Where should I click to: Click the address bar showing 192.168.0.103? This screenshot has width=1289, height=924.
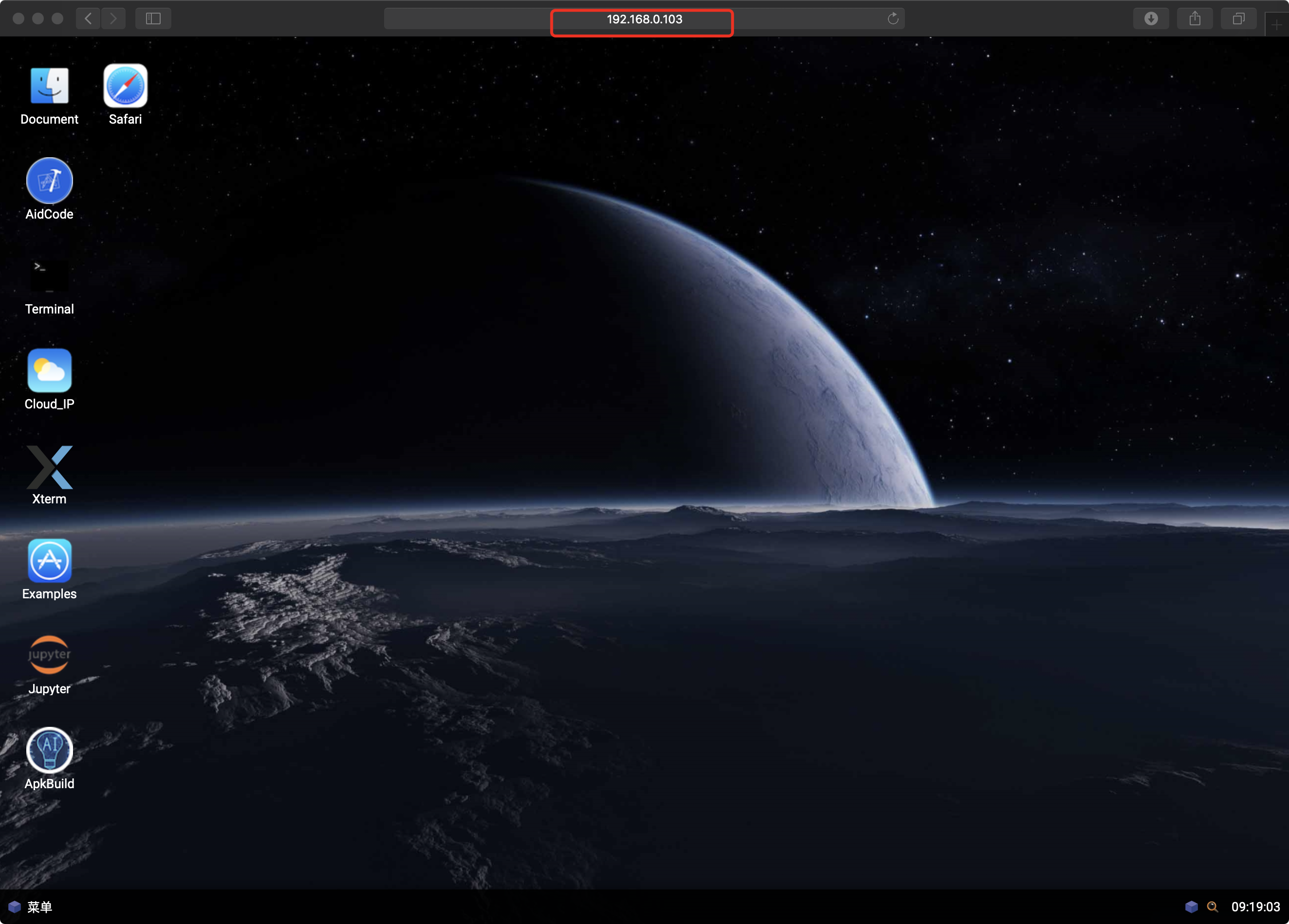[644, 19]
